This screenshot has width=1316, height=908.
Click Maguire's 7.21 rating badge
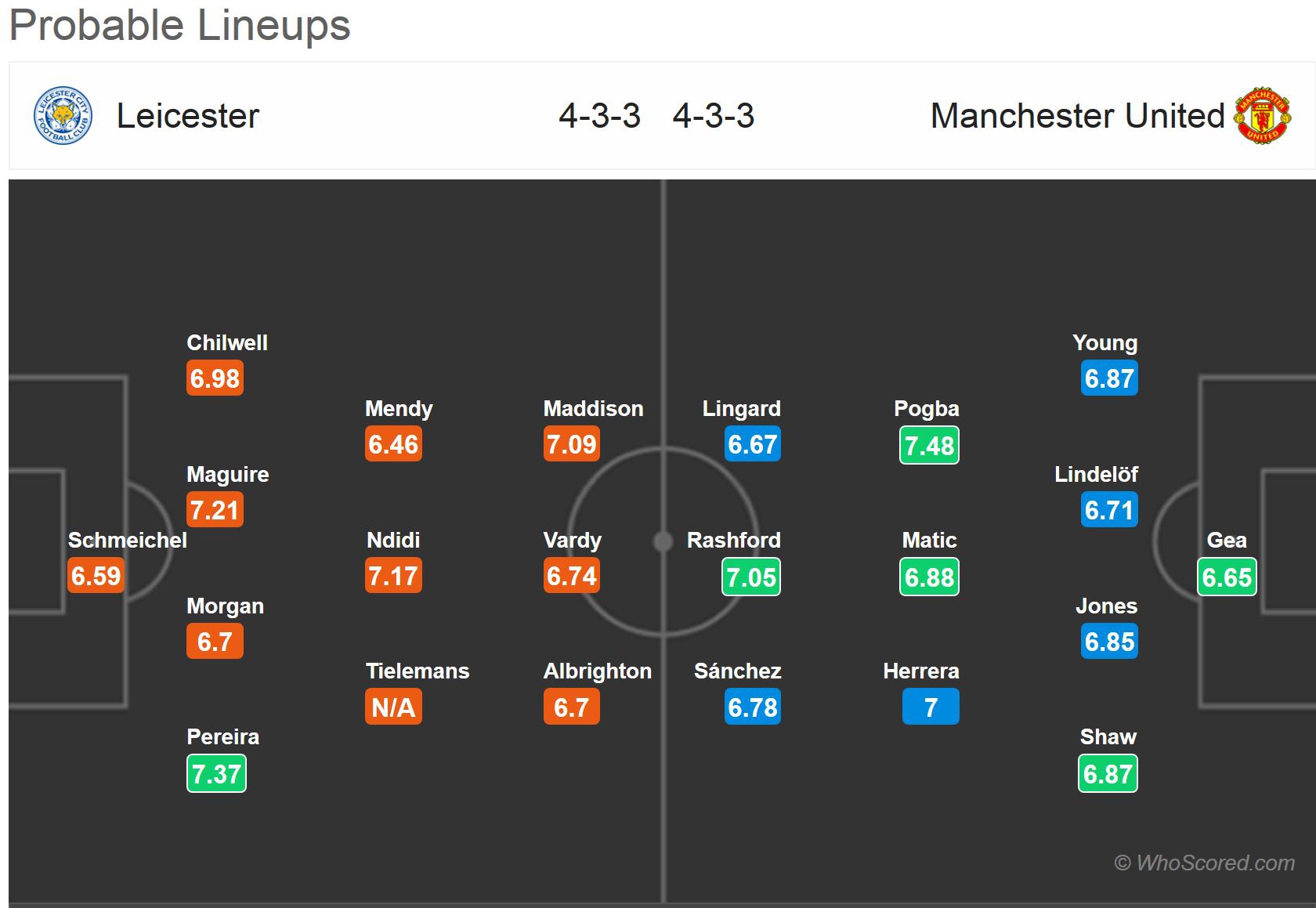[215, 510]
